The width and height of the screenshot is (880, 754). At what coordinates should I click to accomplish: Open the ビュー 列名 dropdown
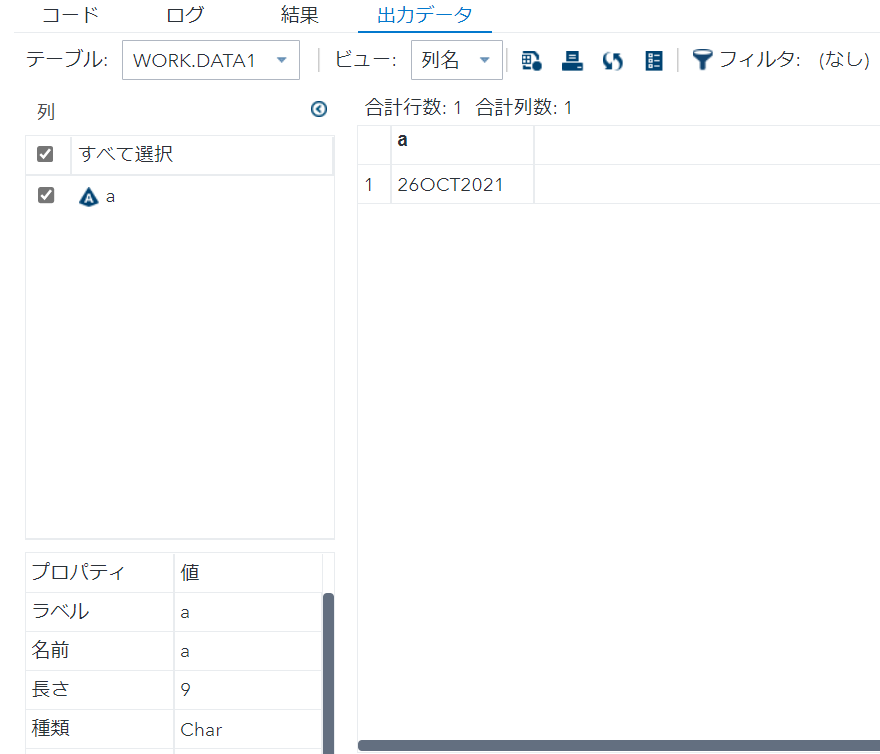456,61
